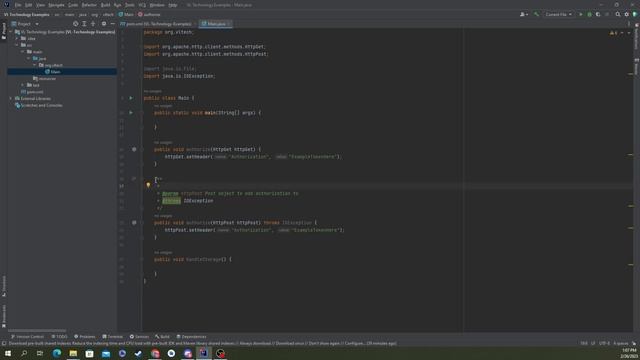Open the Code menu

[73, 5]
